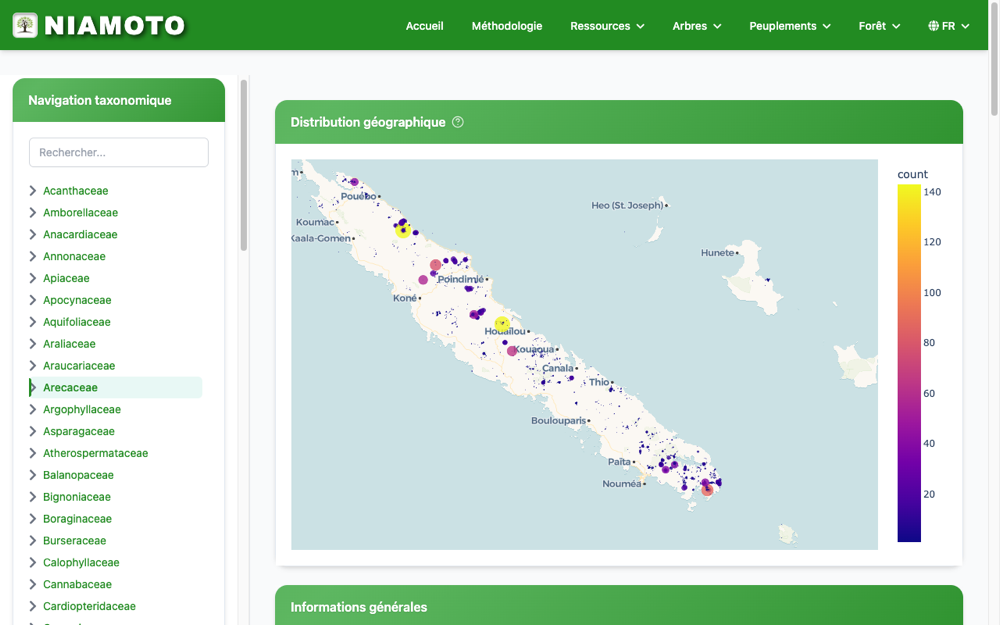Open the Atherospermataceae taxon
1000x625 pixels.
(x=95, y=453)
